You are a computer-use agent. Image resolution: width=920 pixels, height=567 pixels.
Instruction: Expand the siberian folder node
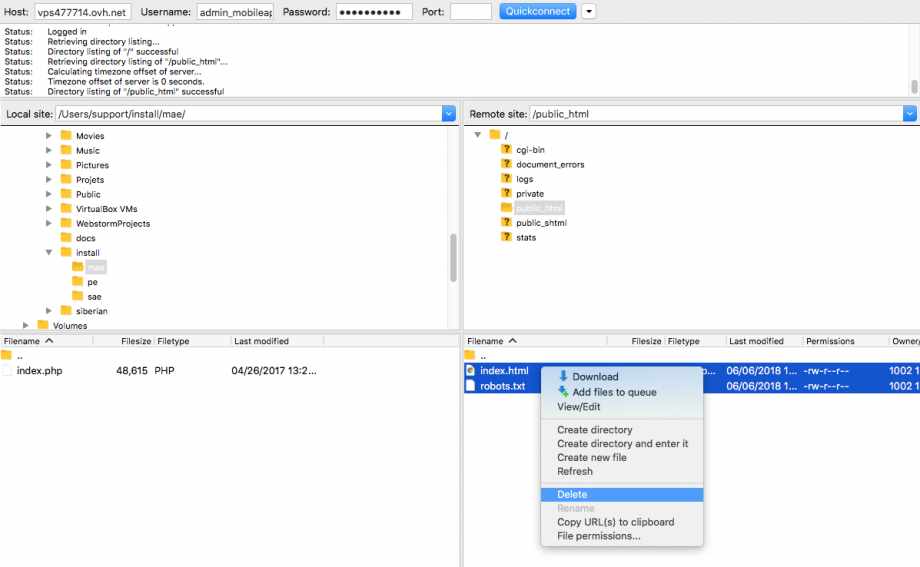pos(49,311)
